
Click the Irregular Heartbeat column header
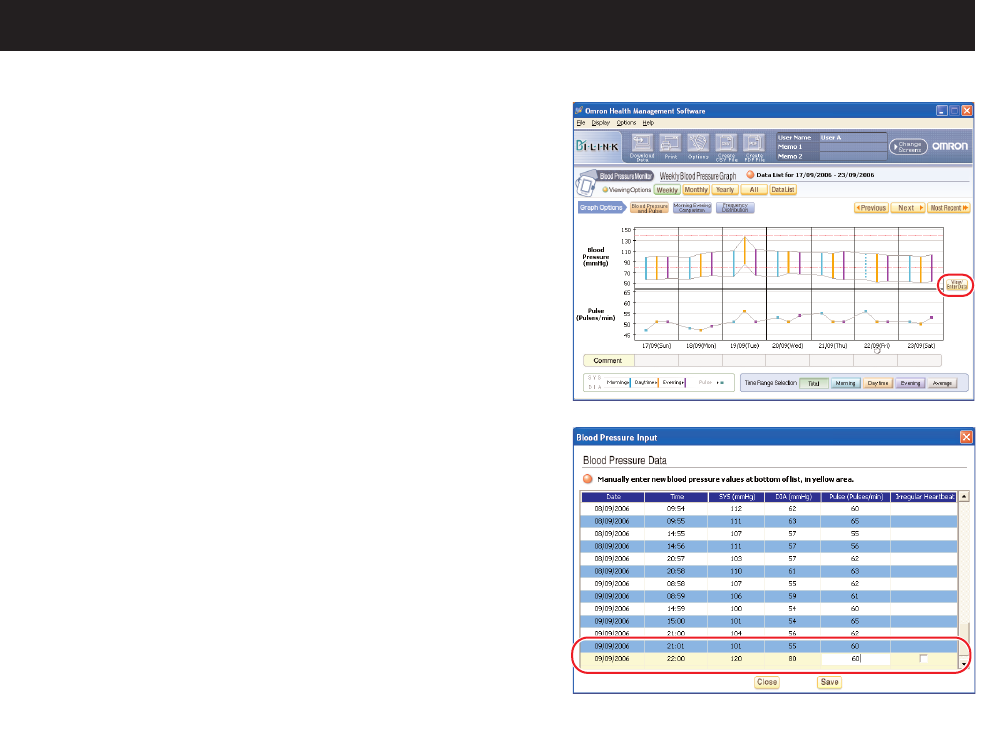[x=924, y=497]
